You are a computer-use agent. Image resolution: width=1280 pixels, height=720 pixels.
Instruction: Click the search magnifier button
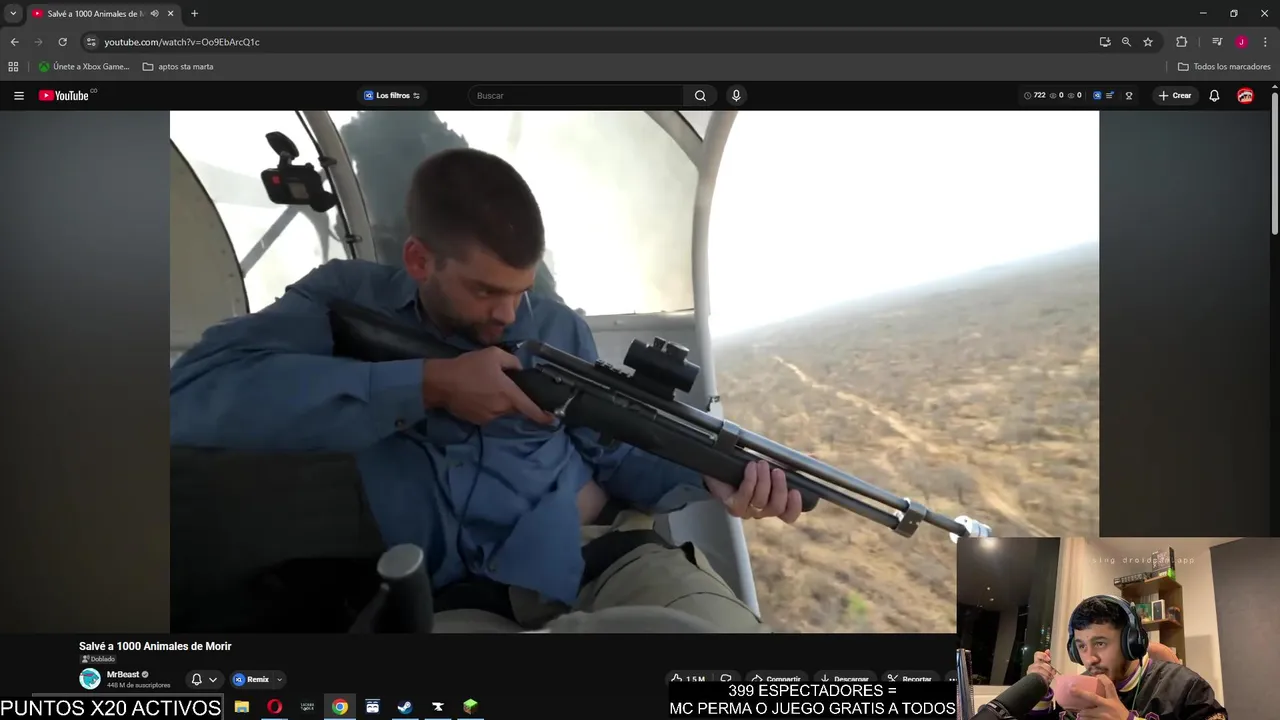tap(700, 96)
